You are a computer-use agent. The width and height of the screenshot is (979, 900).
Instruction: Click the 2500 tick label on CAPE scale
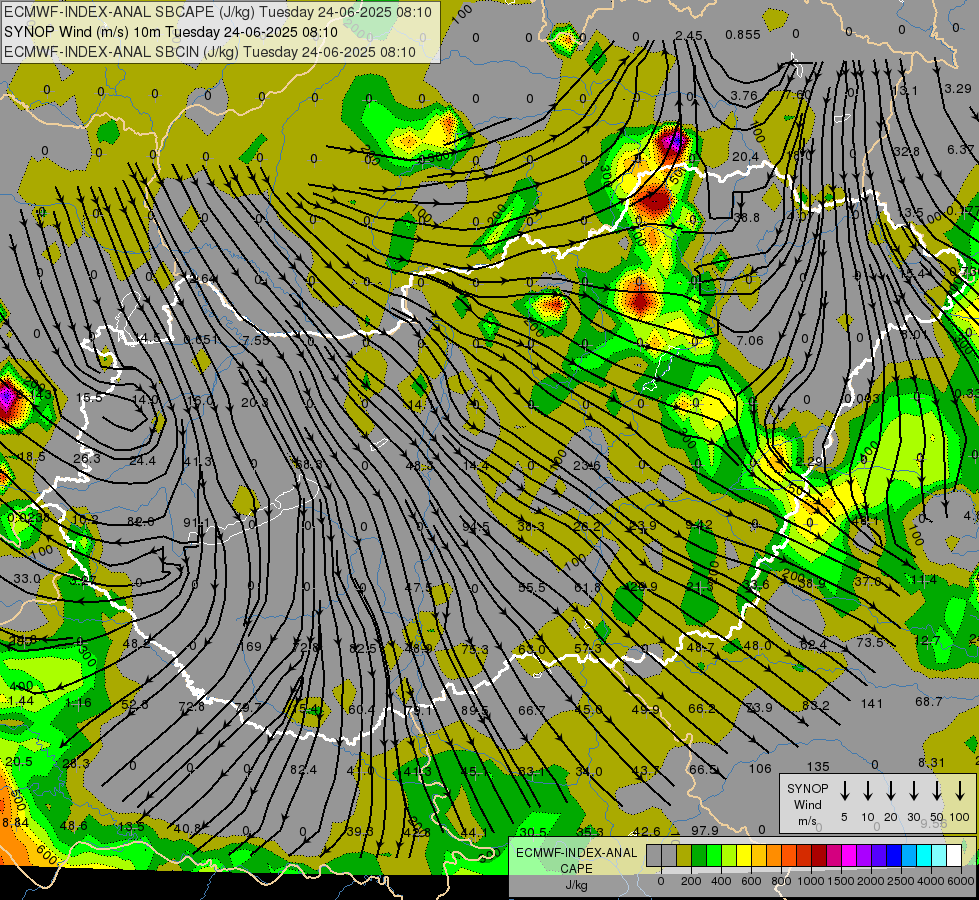[x=901, y=881]
